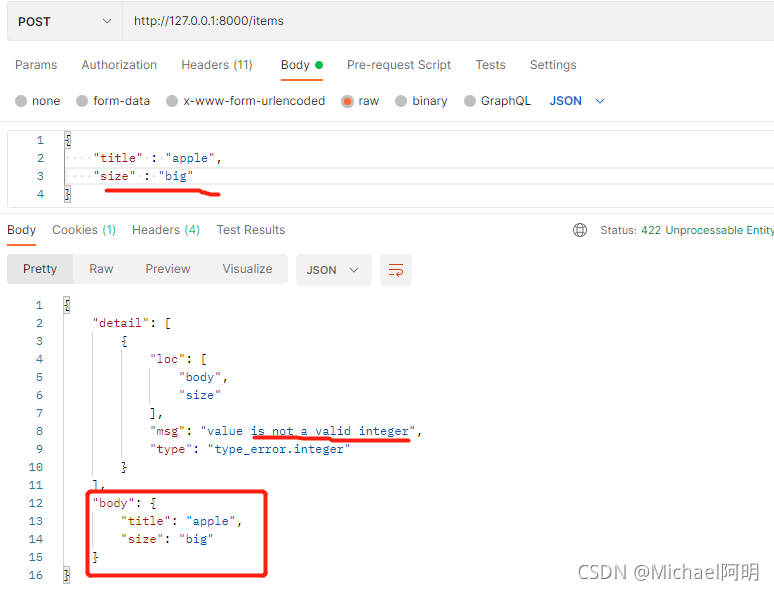Click response line "size": "big"

tap(167, 539)
